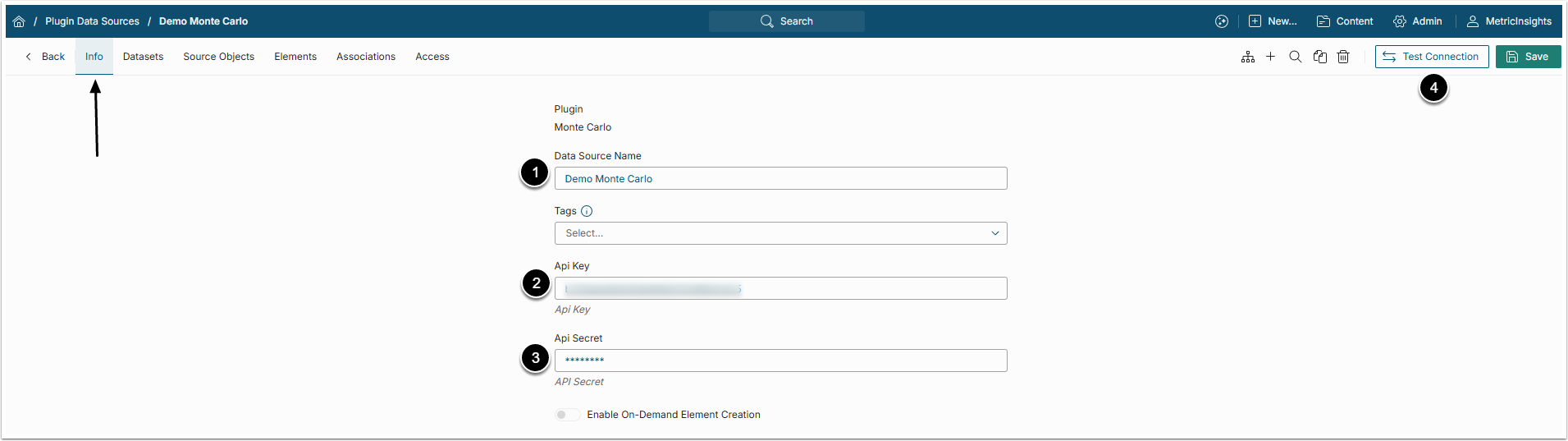Click the magnifier icon beside duplicate
This screenshot has height=441, width=1568.
click(1296, 57)
